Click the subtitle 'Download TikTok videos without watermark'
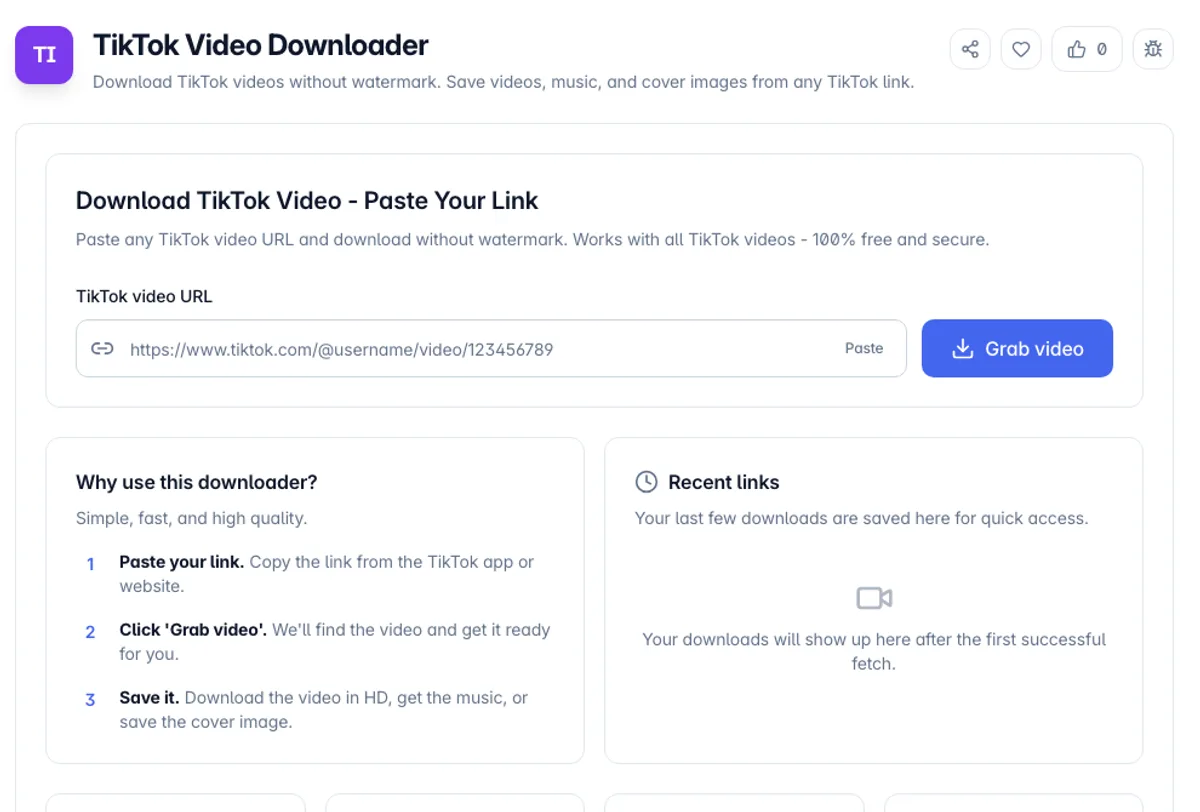1200x812 pixels. pyautogui.click(x=504, y=82)
